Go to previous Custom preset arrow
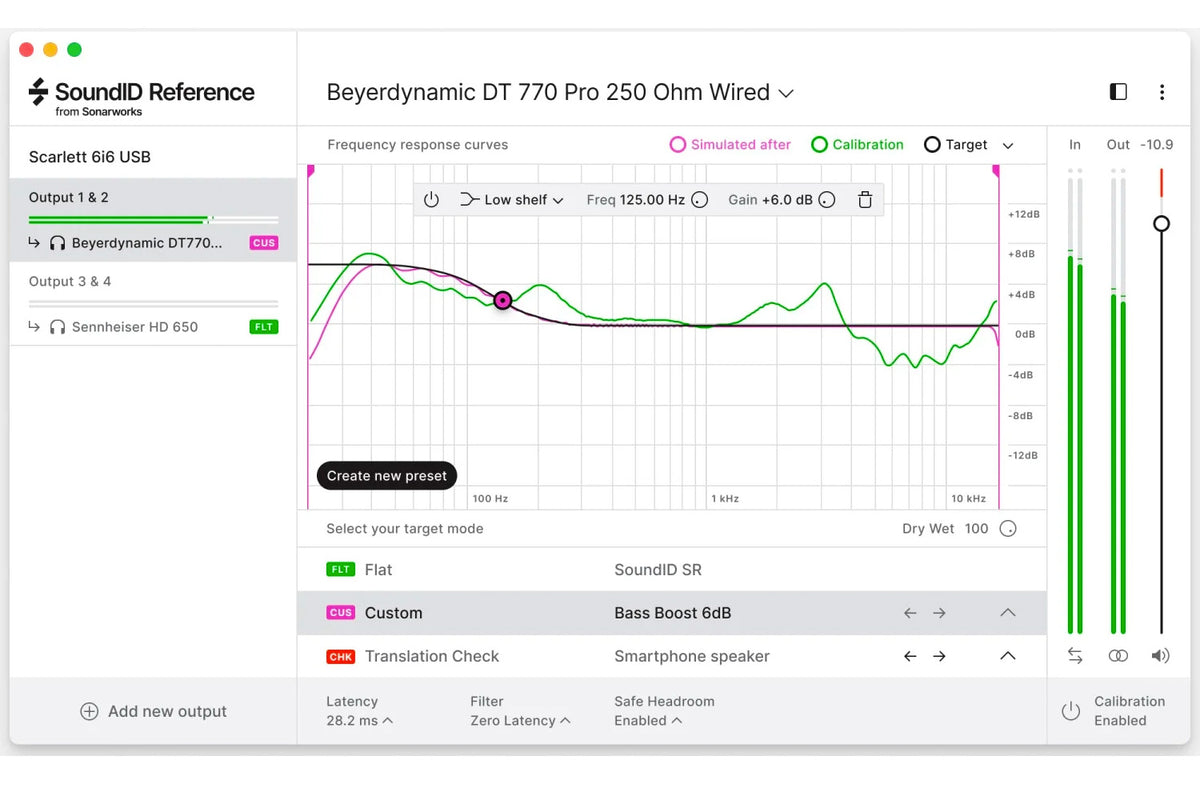Image resolution: width=1200 pixels, height=800 pixels. 910,613
